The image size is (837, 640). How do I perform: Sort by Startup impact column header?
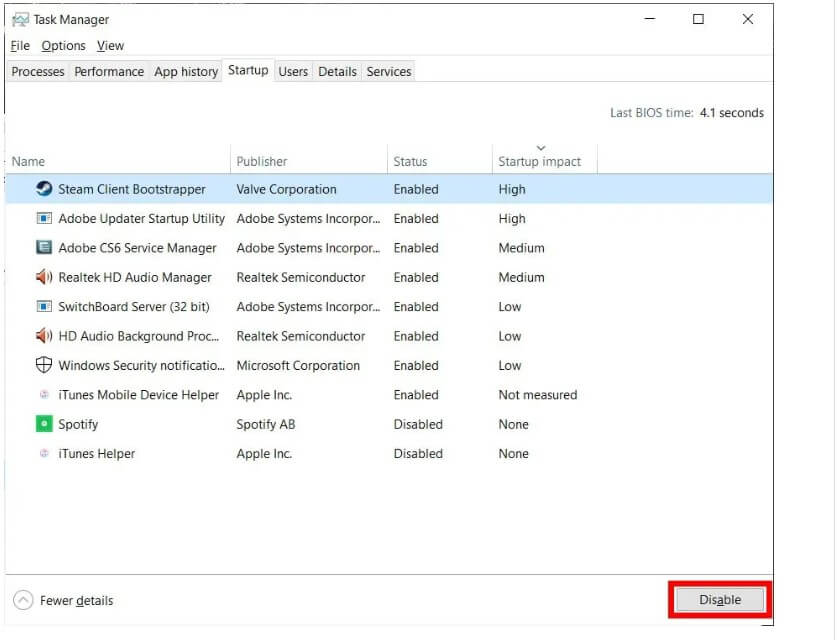[x=540, y=161]
